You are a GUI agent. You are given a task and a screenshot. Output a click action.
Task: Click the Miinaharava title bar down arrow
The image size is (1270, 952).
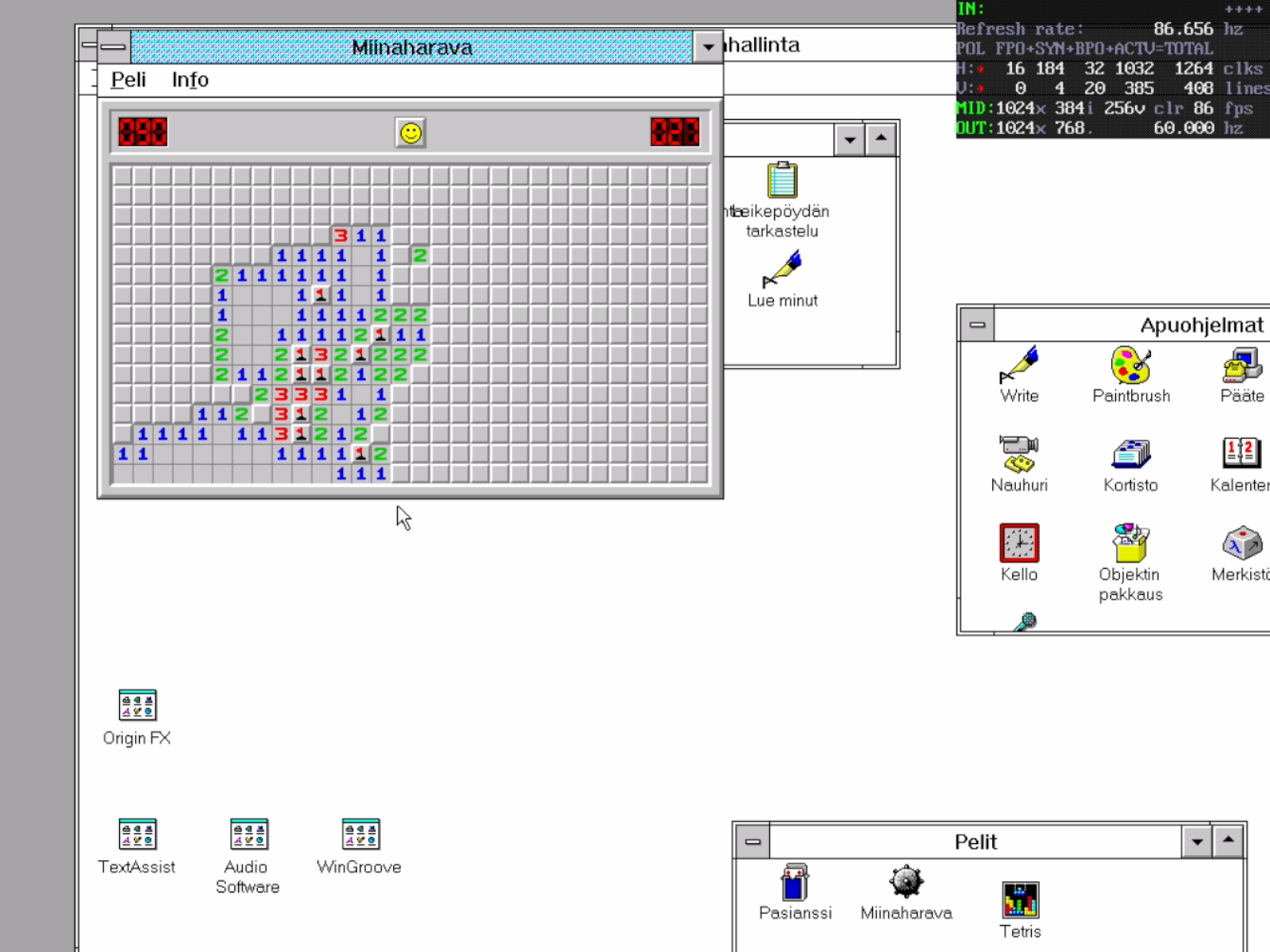click(708, 48)
